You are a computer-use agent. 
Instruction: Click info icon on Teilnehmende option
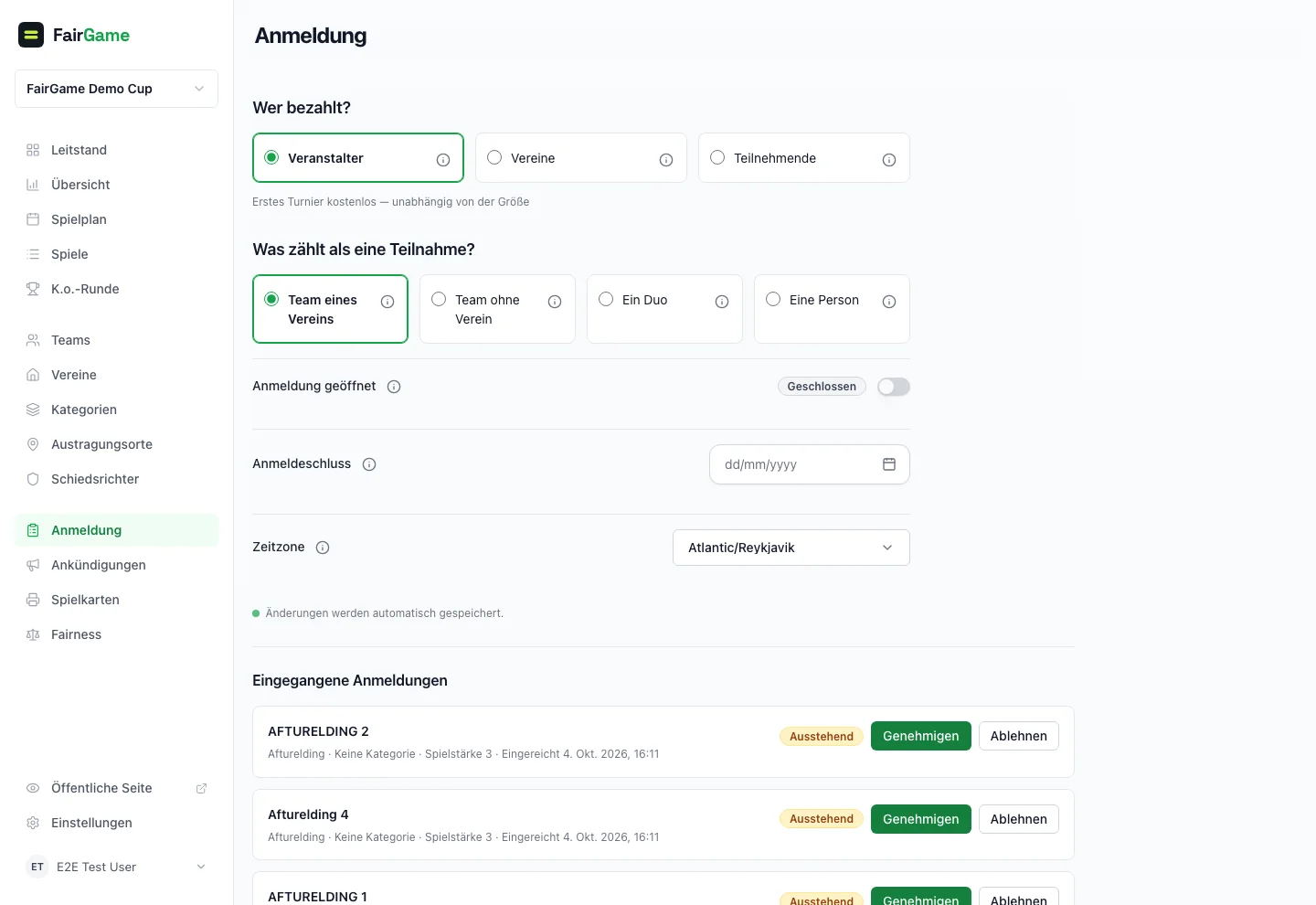pyautogui.click(x=889, y=160)
